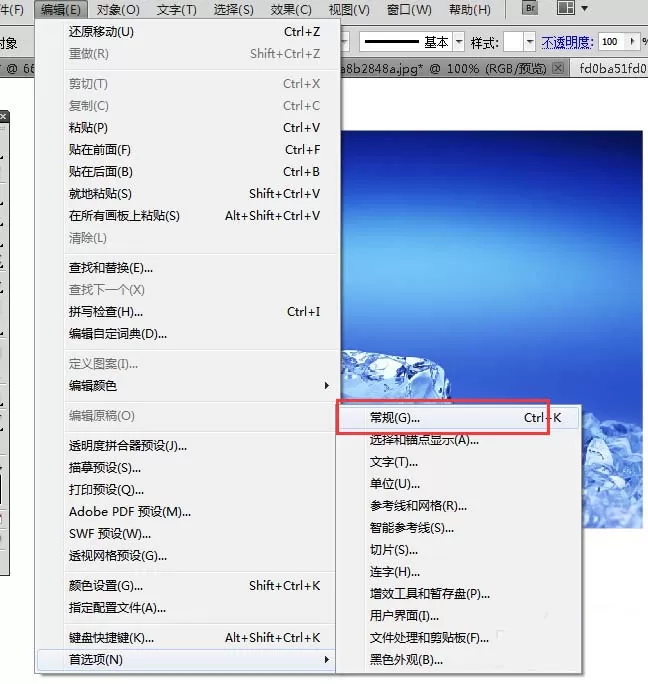The image size is (648, 684).
Task: Open 智能参考线(S)... preferences
Action: point(459,528)
